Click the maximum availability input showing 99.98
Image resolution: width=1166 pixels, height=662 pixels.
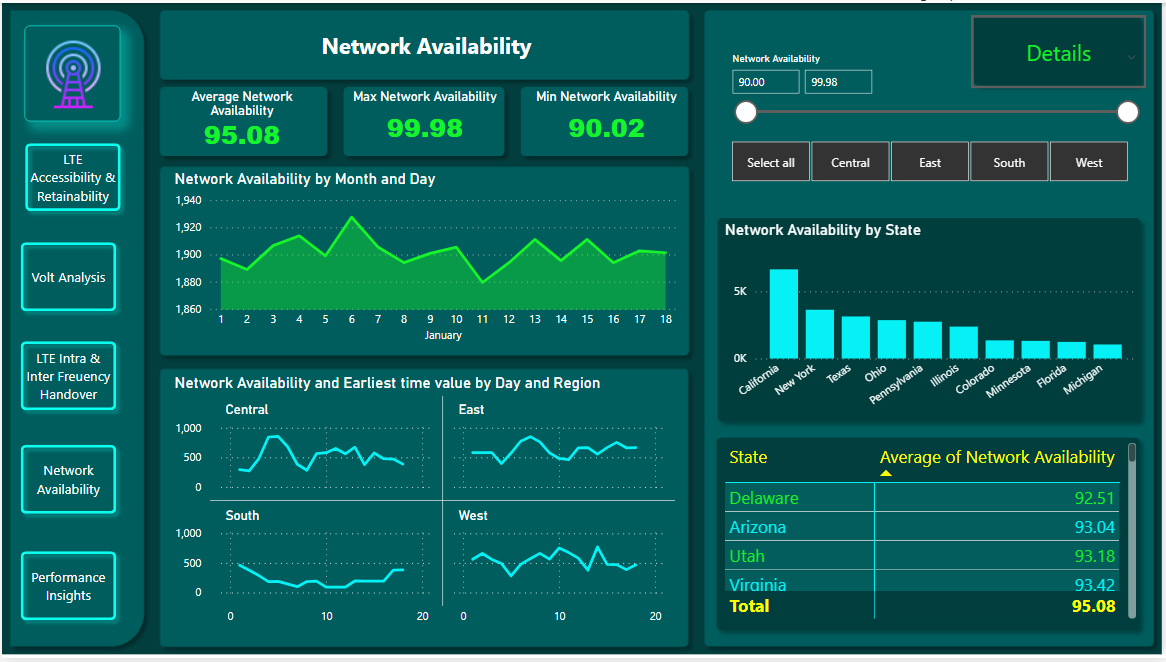click(x=838, y=81)
